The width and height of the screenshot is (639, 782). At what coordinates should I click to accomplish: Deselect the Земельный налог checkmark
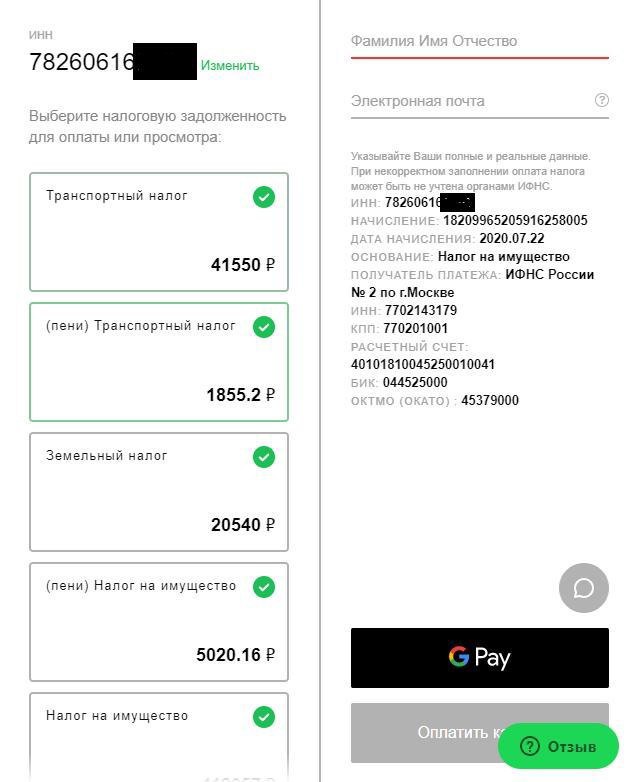[264, 457]
